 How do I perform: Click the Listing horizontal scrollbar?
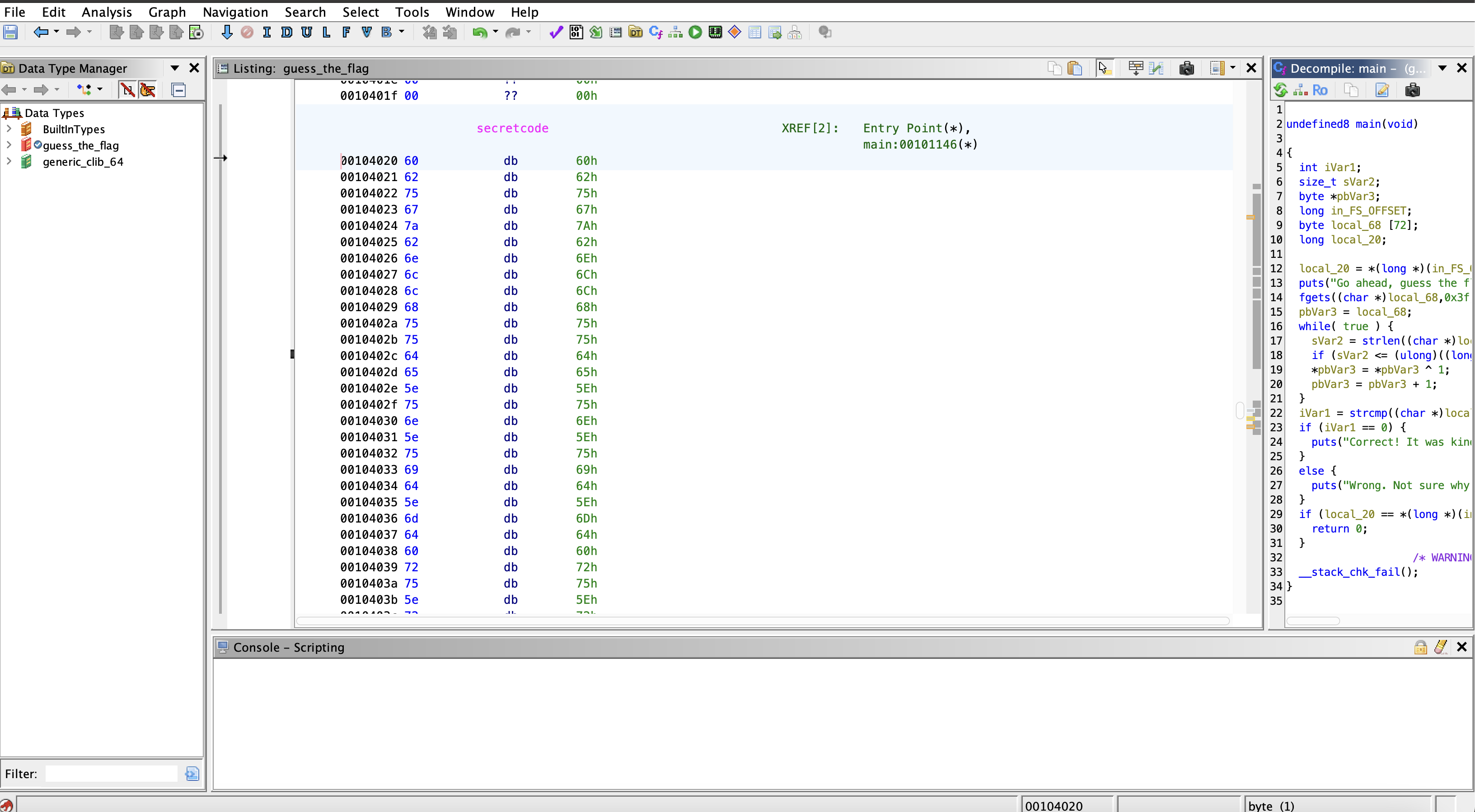click(763, 621)
